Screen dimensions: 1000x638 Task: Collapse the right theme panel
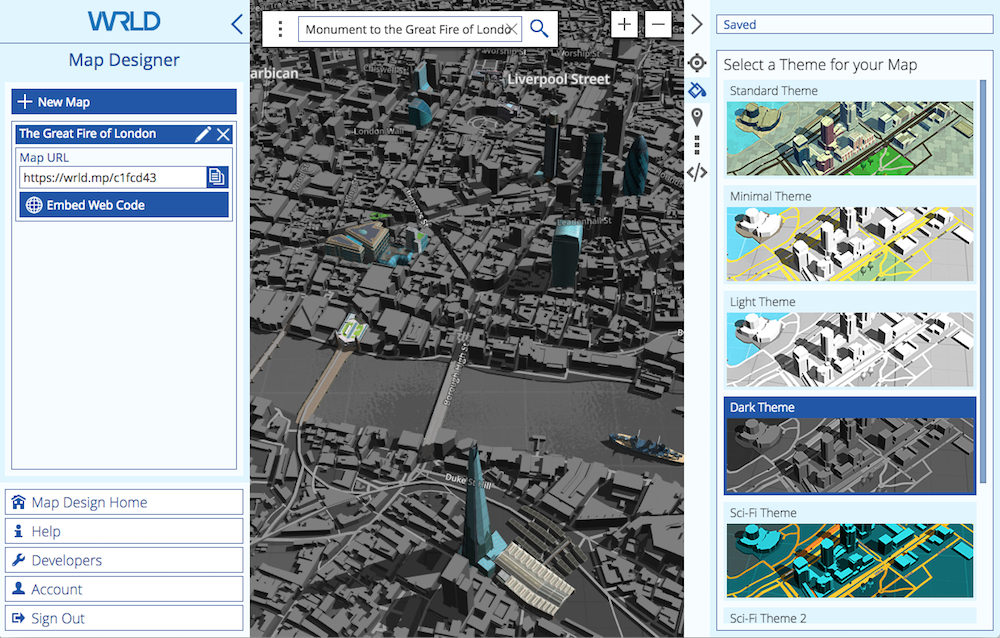[697, 25]
